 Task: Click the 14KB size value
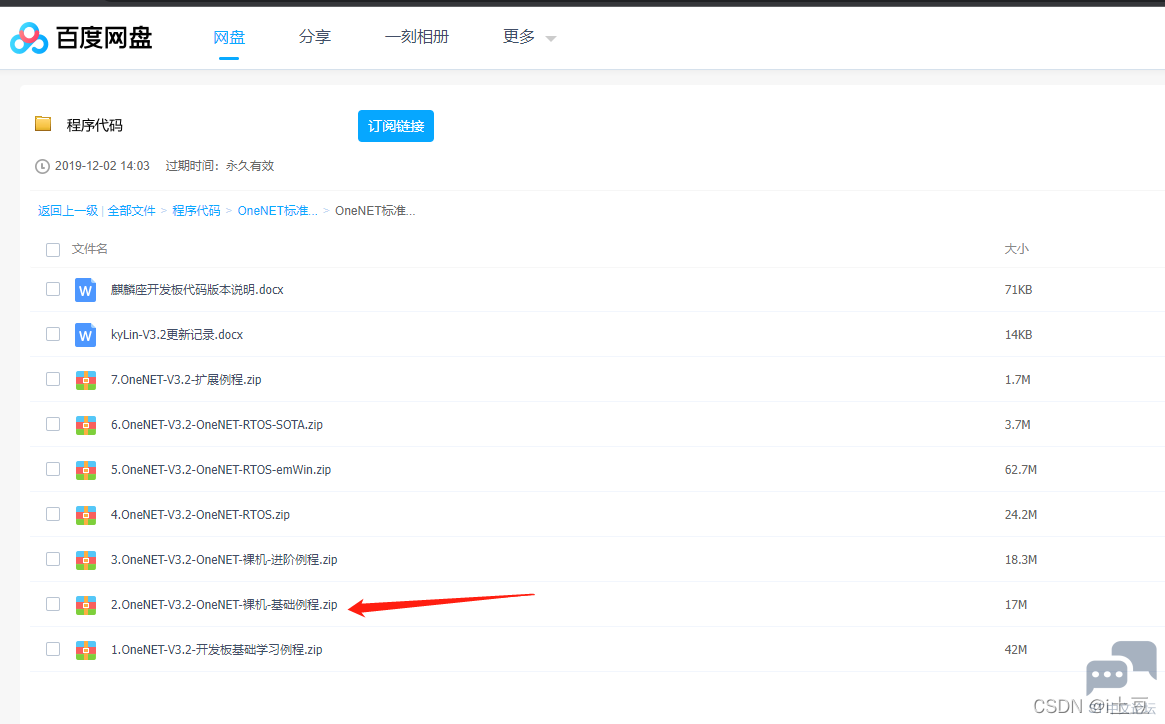1019,334
